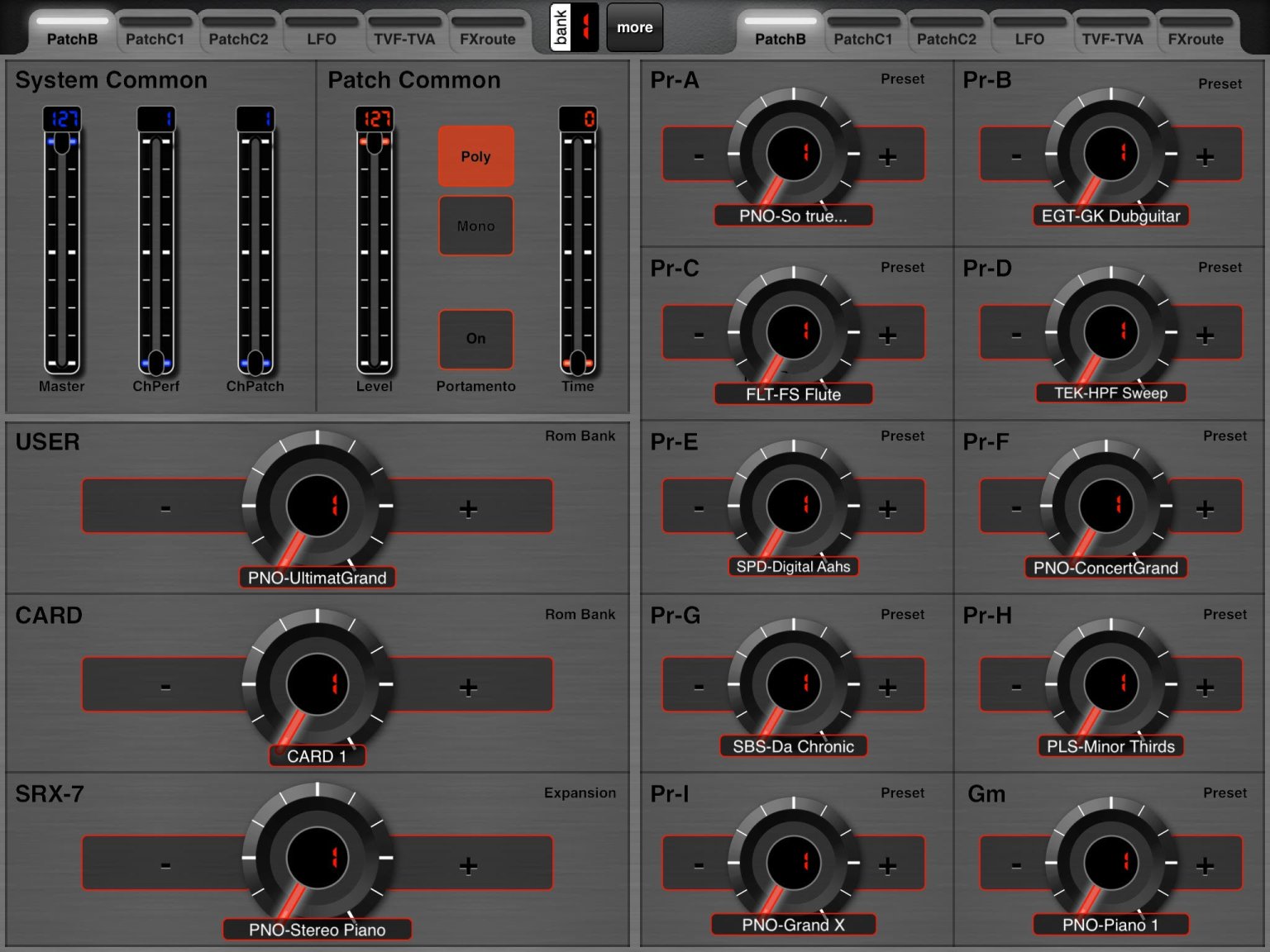The image size is (1270, 952).
Task: Click the Pr-A minus button
Action: click(699, 155)
